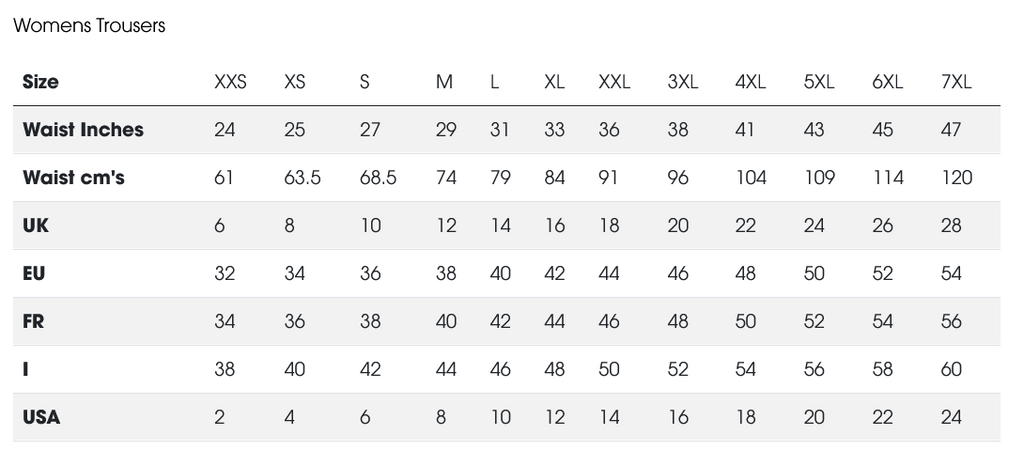Click the USA size 2 cell

coord(220,418)
